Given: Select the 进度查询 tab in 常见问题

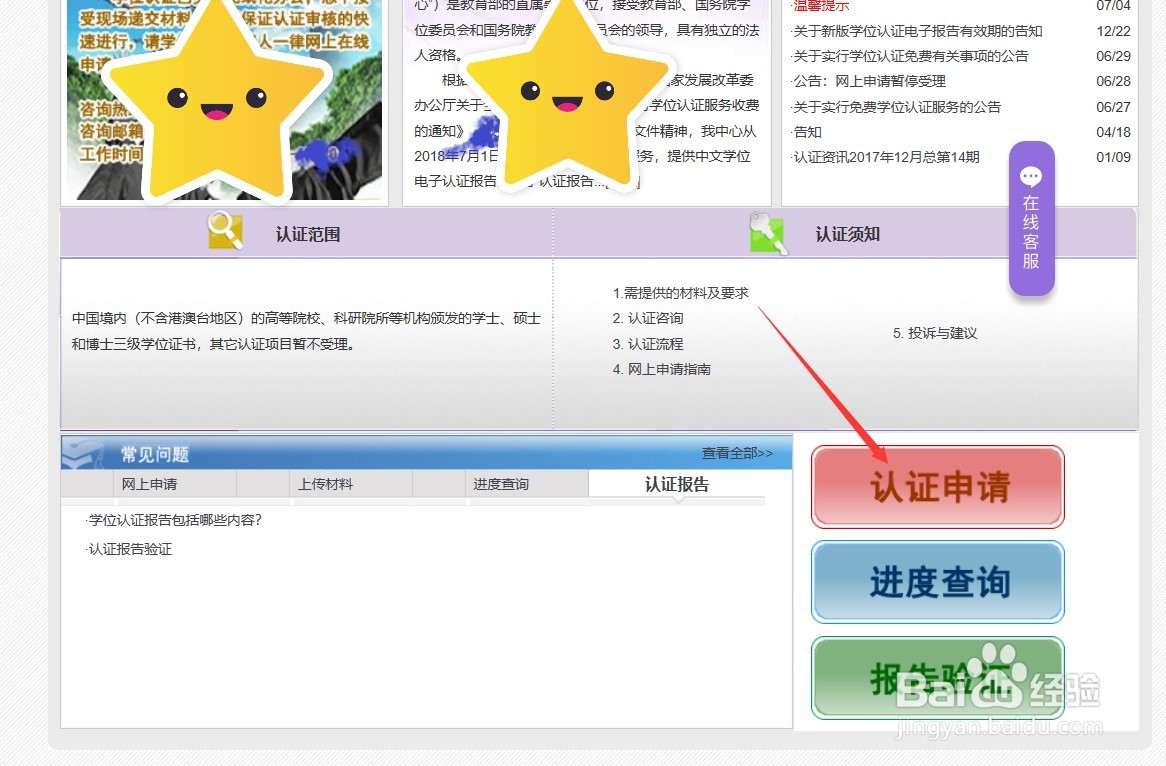Looking at the screenshot, I should [x=501, y=483].
